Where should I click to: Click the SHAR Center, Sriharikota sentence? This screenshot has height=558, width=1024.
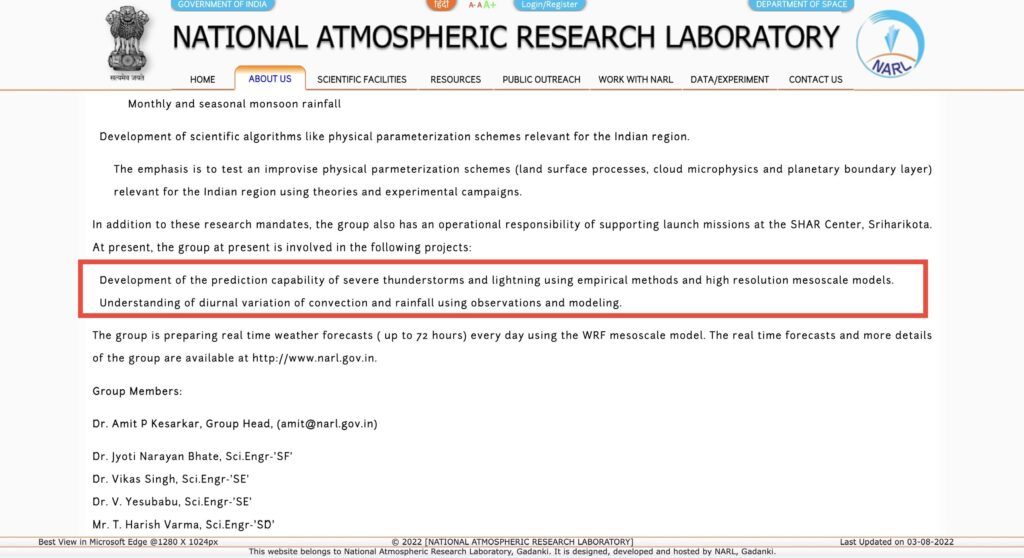coord(512,225)
